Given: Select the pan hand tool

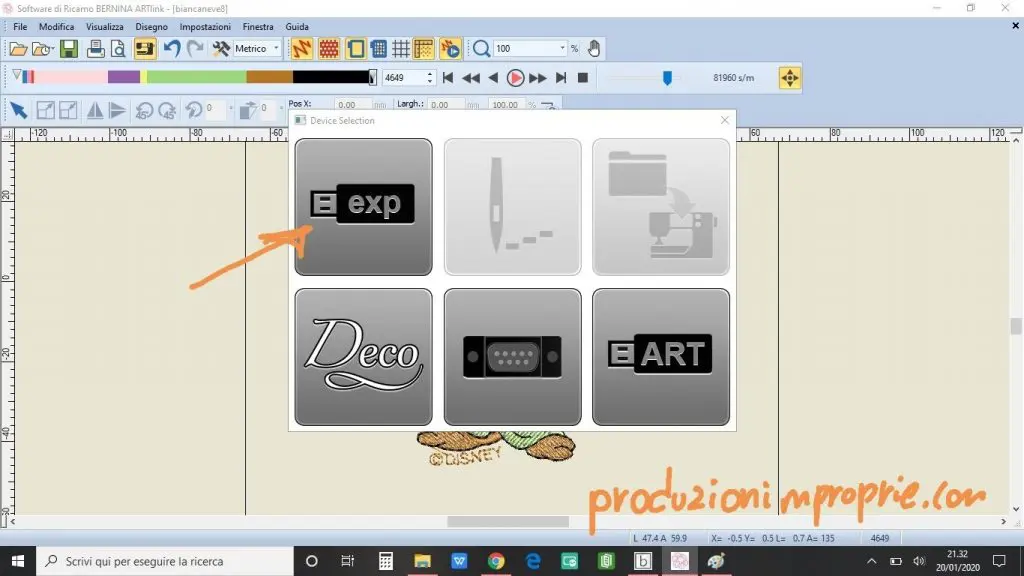Looking at the screenshot, I should pyautogui.click(x=594, y=49).
